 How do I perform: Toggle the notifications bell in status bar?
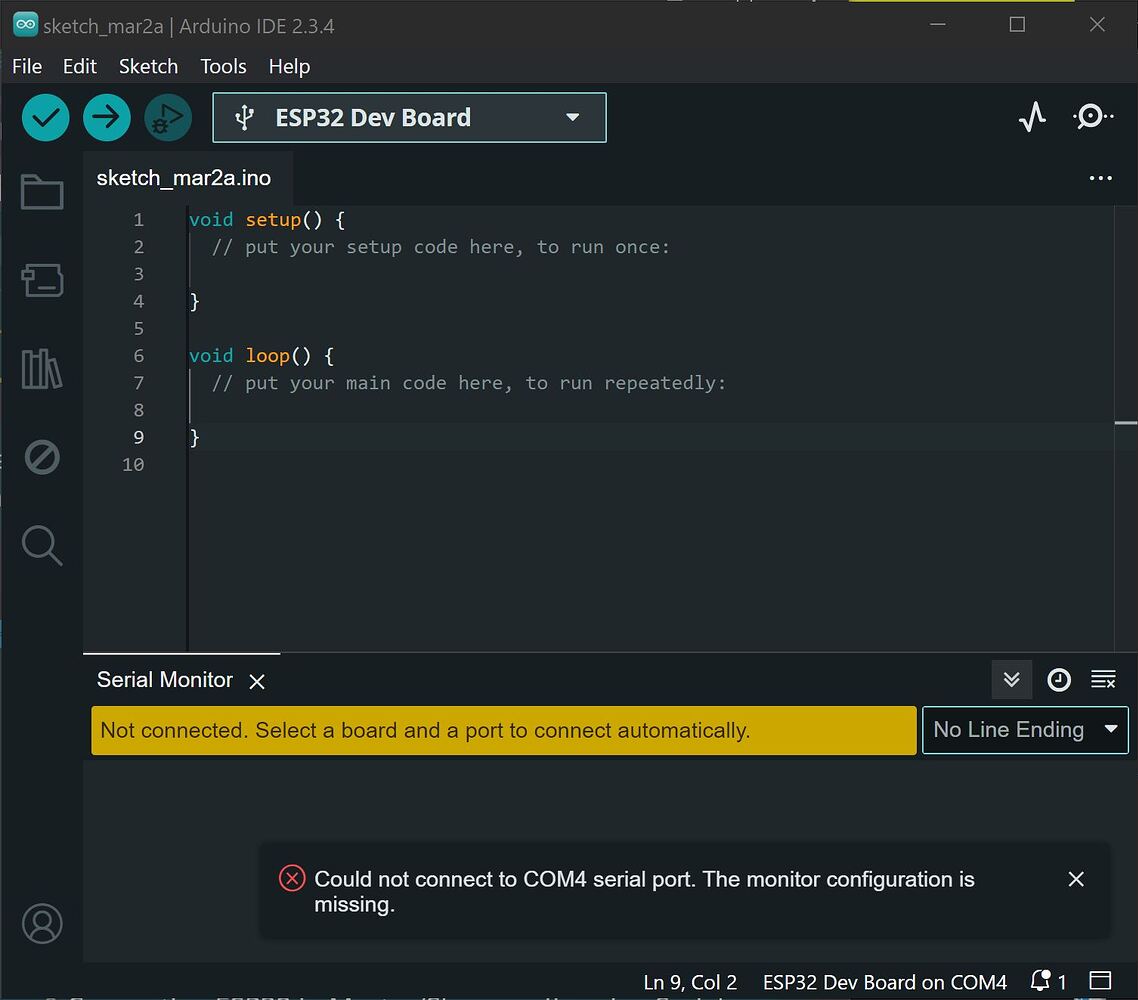click(x=1040, y=982)
